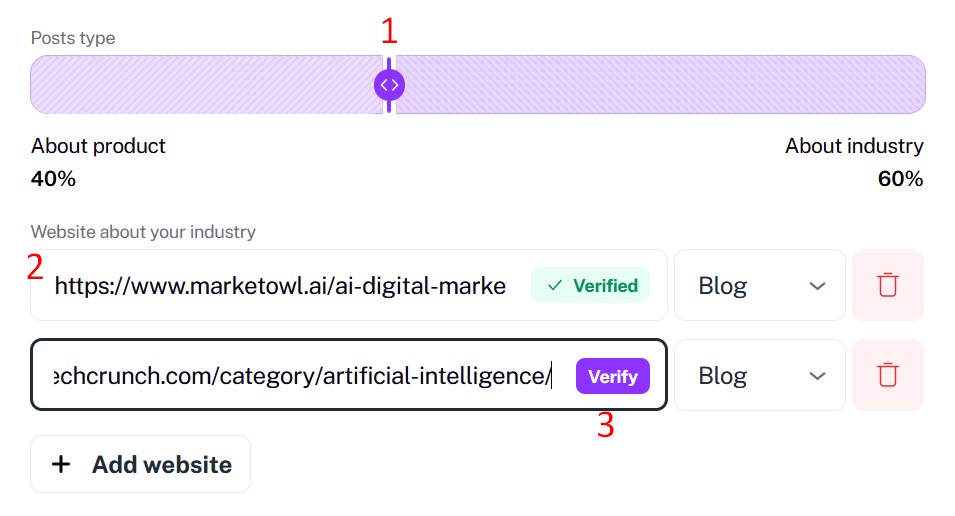Click the checkmark icon in Verified badge
Viewport: 955px width, 516px height.
click(x=555, y=285)
